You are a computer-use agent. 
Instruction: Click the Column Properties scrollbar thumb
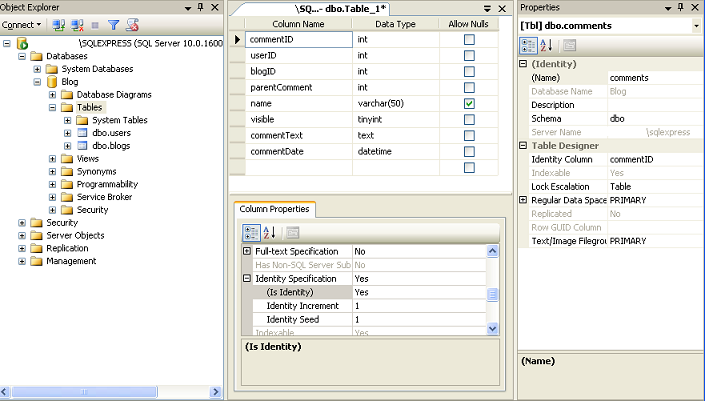492,294
